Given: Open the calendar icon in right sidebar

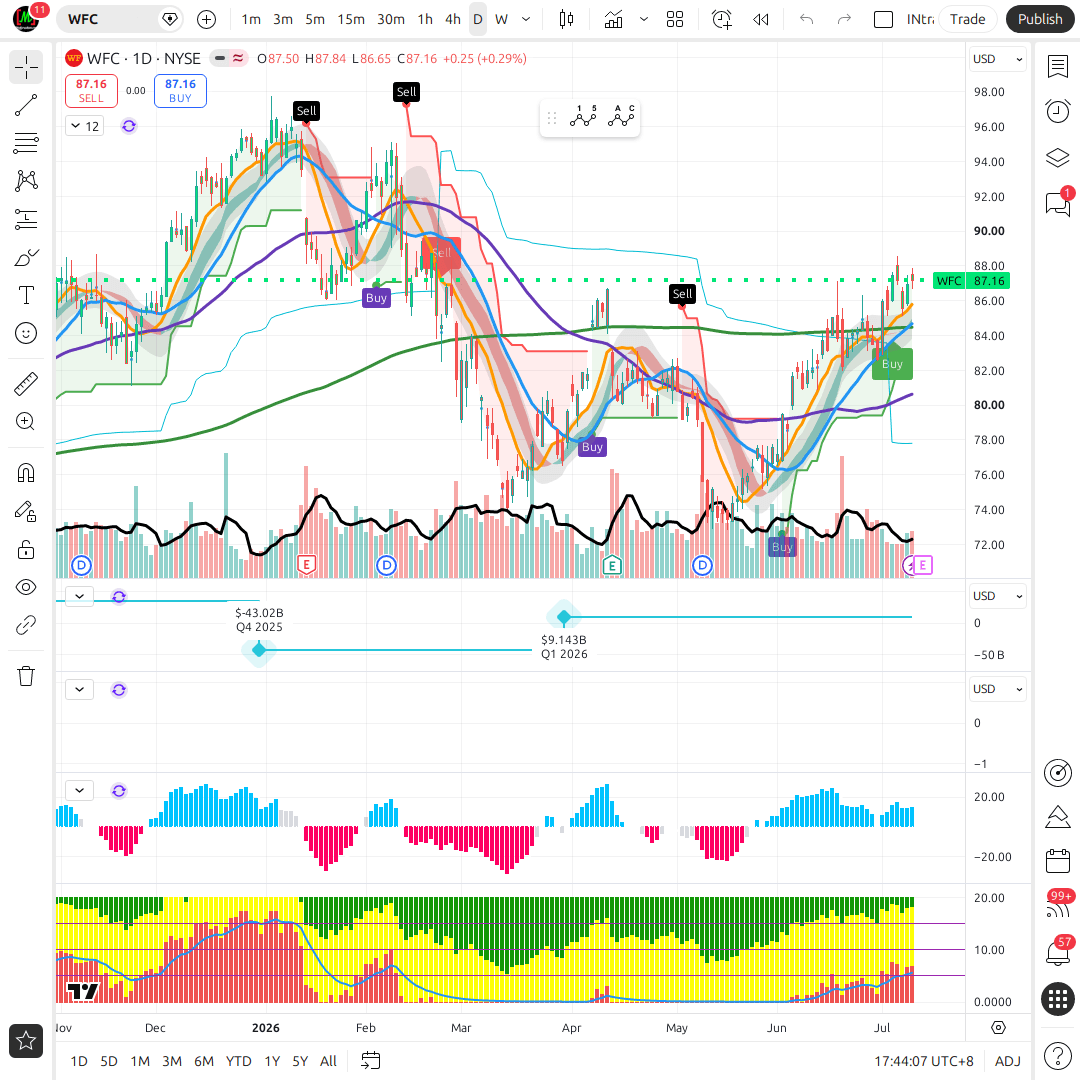Looking at the screenshot, I should [x=1057, y=861].
